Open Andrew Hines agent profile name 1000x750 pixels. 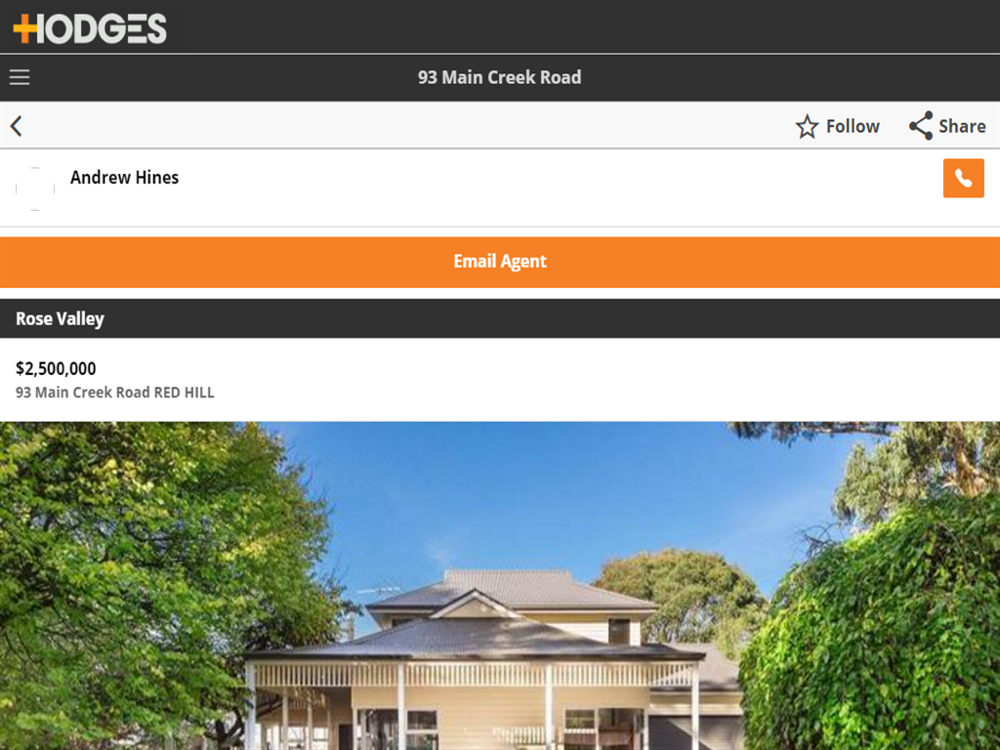click(124, 177)
